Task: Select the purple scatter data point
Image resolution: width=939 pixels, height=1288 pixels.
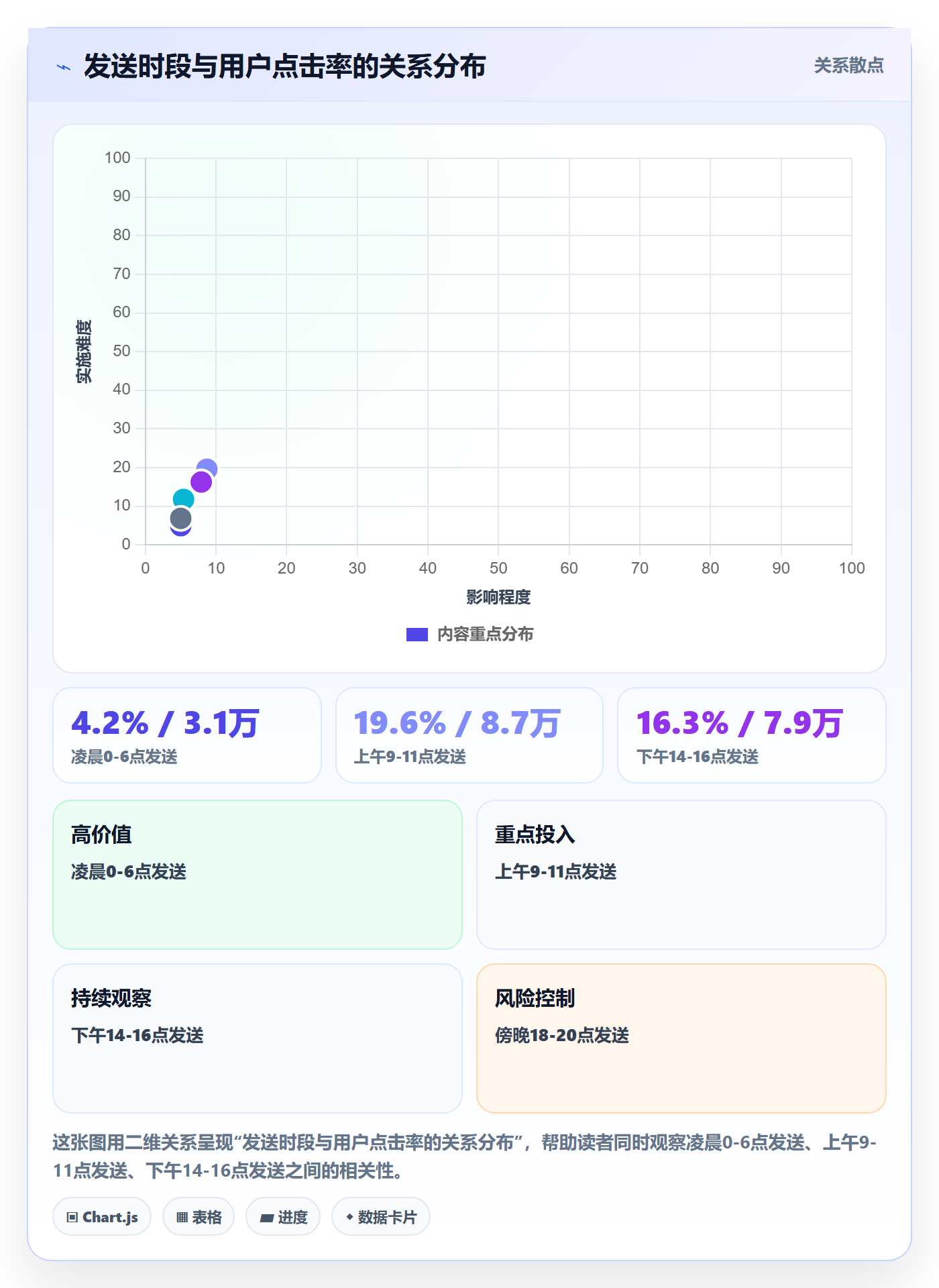Action: (201, 482)
